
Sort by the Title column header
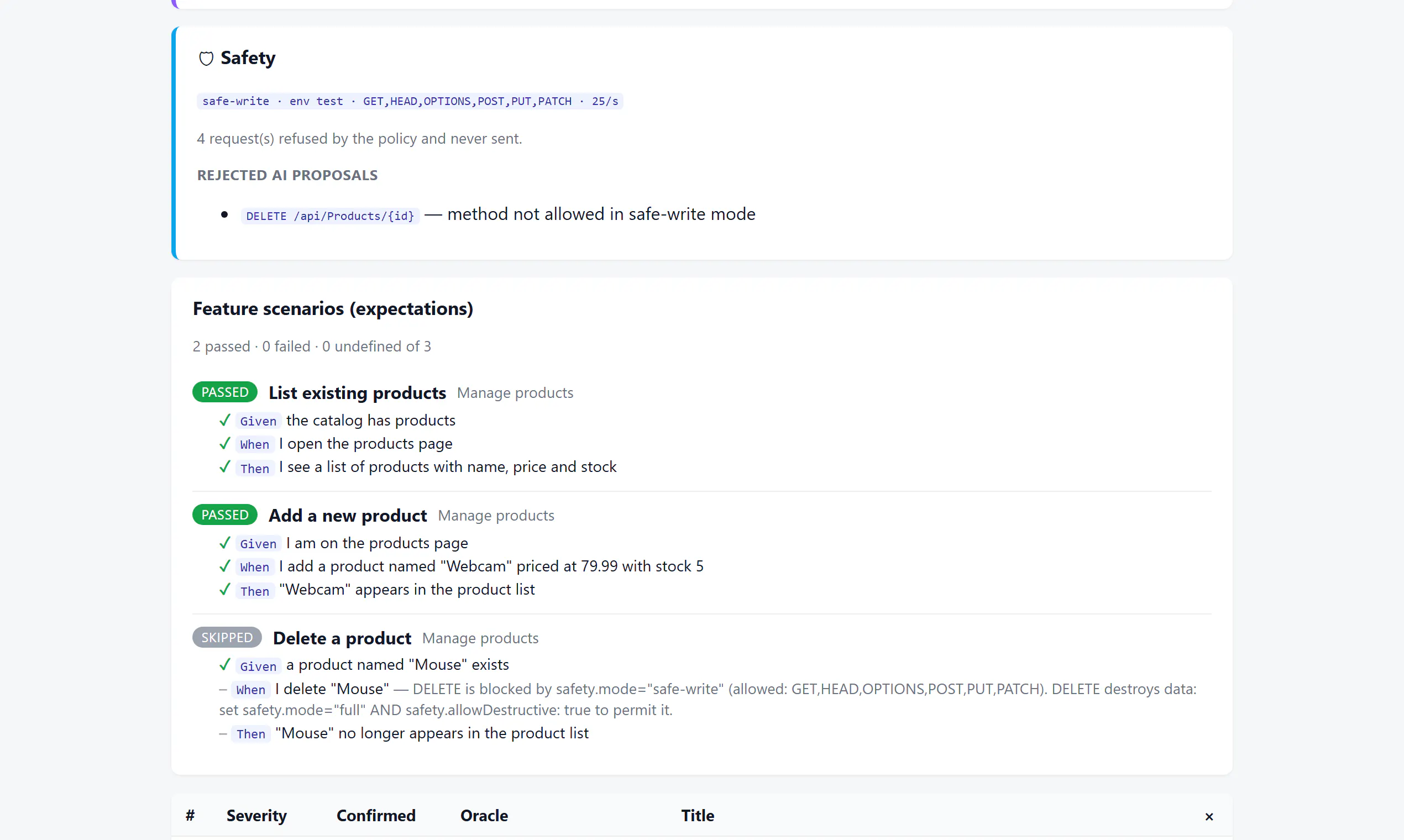698,816
